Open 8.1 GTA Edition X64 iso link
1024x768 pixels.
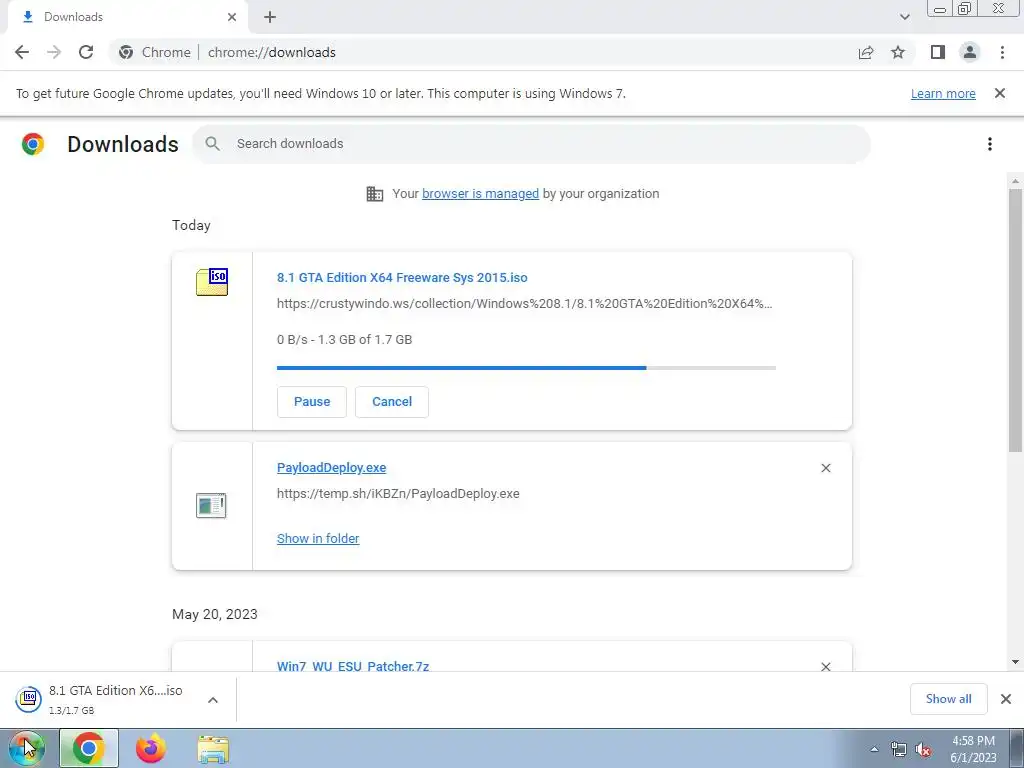(x=402, y=278)
